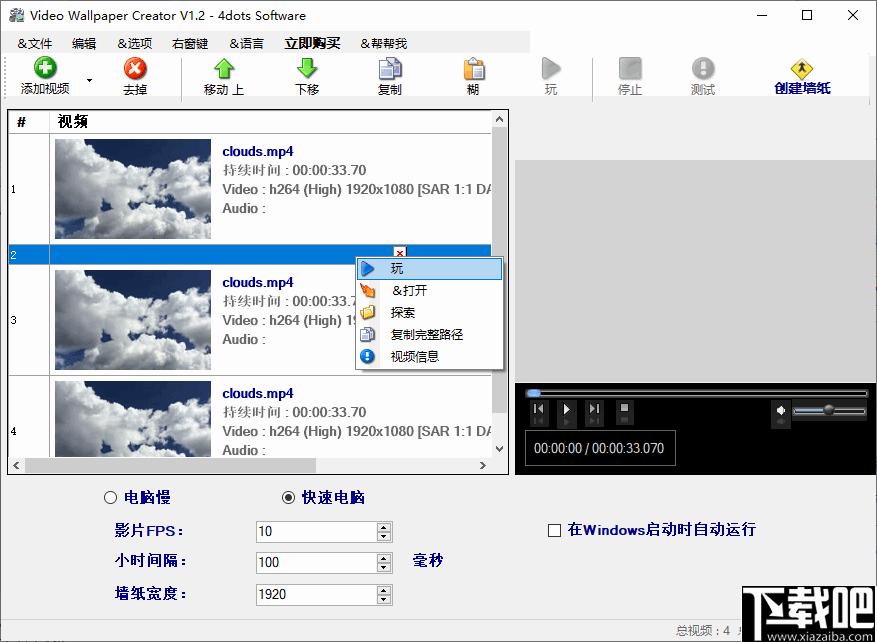Click the 影片FPS value field
Screen dimensions: 877x642
point(316,531)
